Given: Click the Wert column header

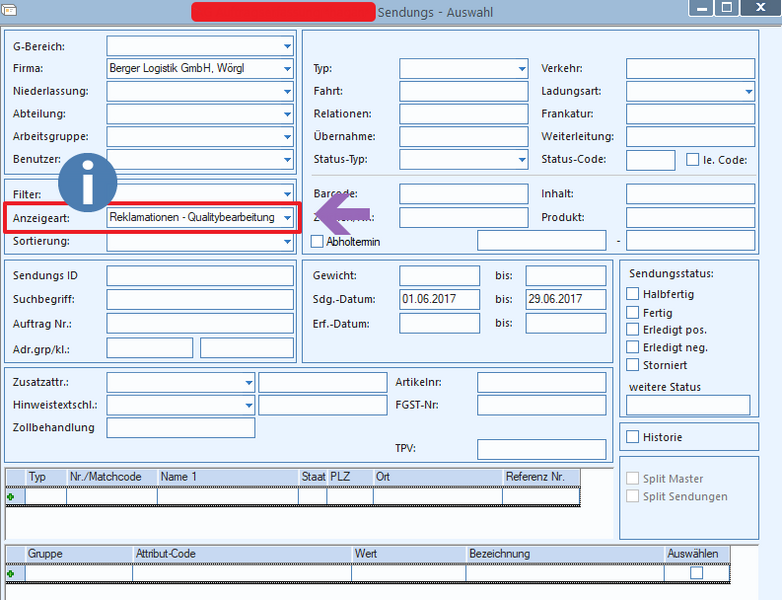Looking at the screenshot, I should 408,554.
